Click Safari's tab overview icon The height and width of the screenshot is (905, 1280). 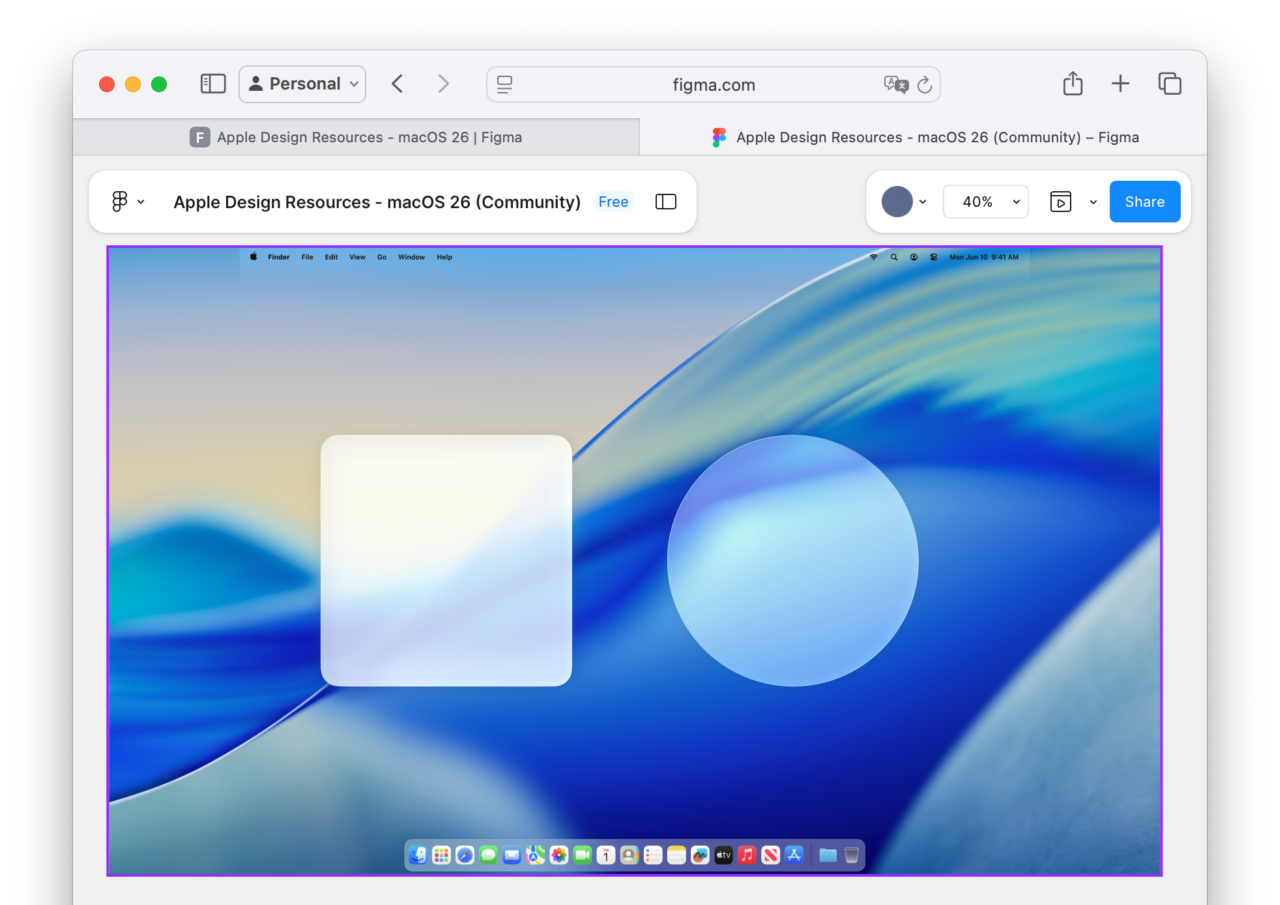(1169, 84)
